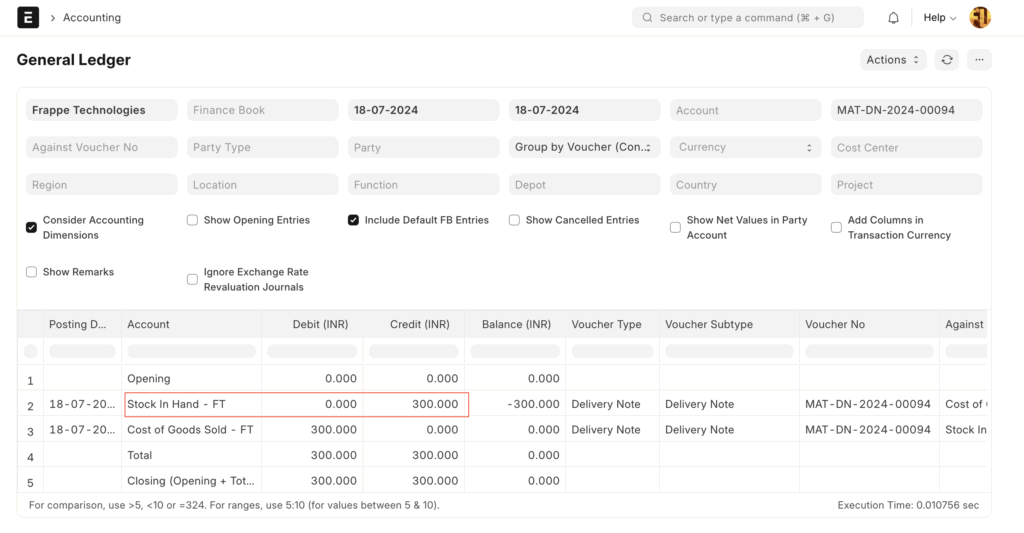Click the Party Type filter field
The height and width of the screenshot is (533, 1024).
point(262,147)
